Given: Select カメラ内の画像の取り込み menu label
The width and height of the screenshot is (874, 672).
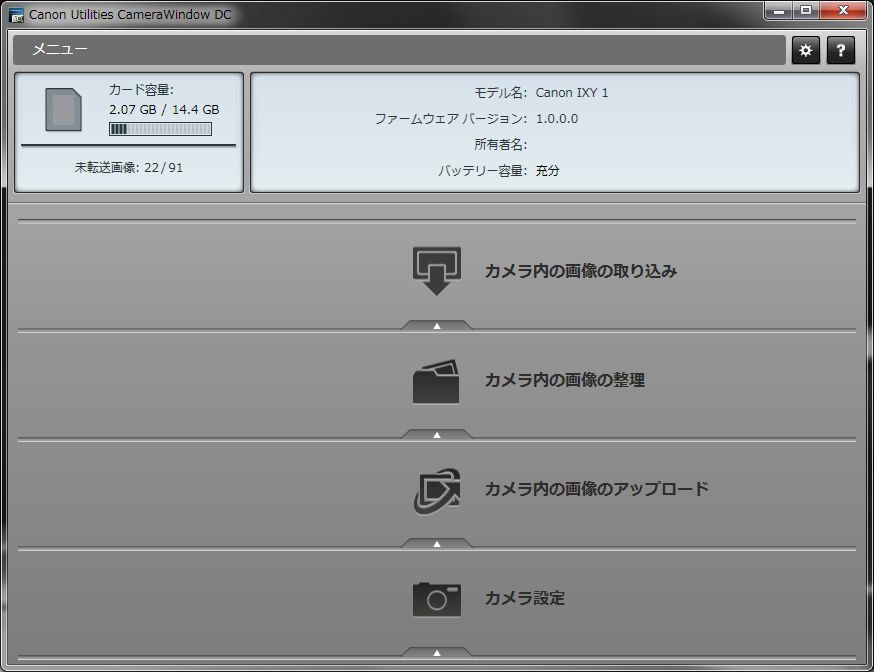Looking at the screenshot, I should 581,271.
